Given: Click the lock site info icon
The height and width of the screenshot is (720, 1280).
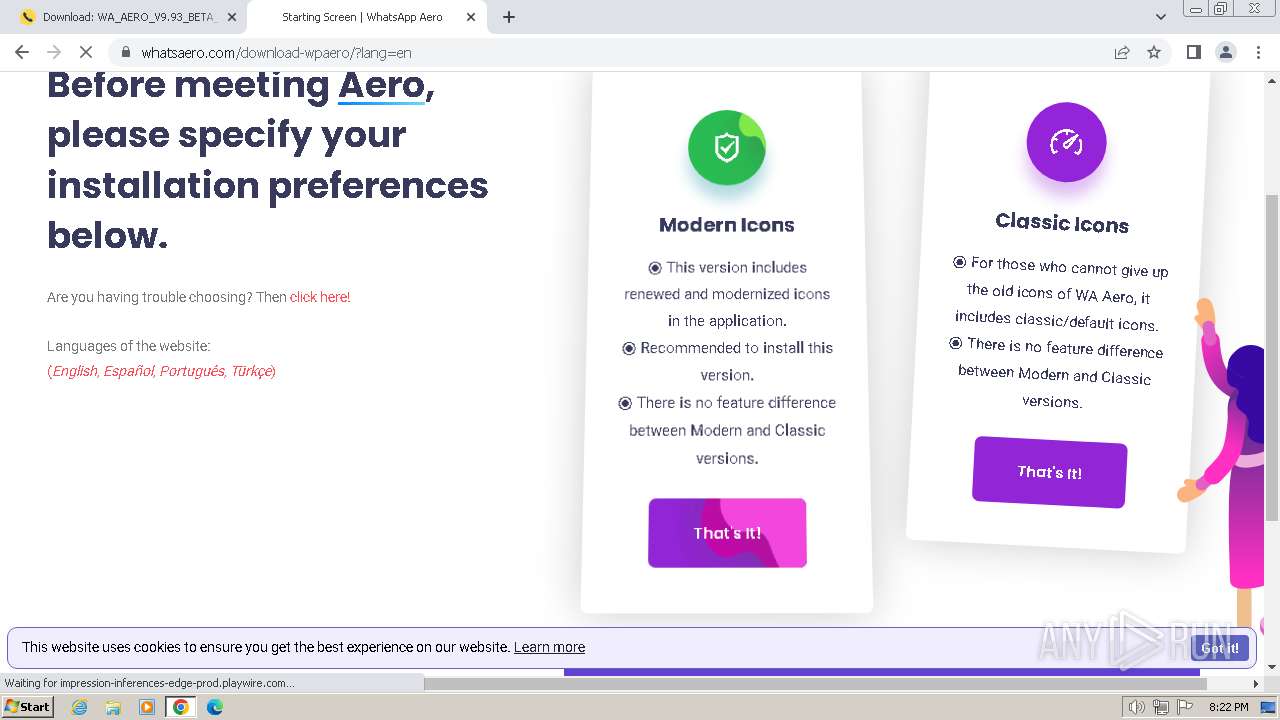Looking at the screenshot, I should [125, 52].
